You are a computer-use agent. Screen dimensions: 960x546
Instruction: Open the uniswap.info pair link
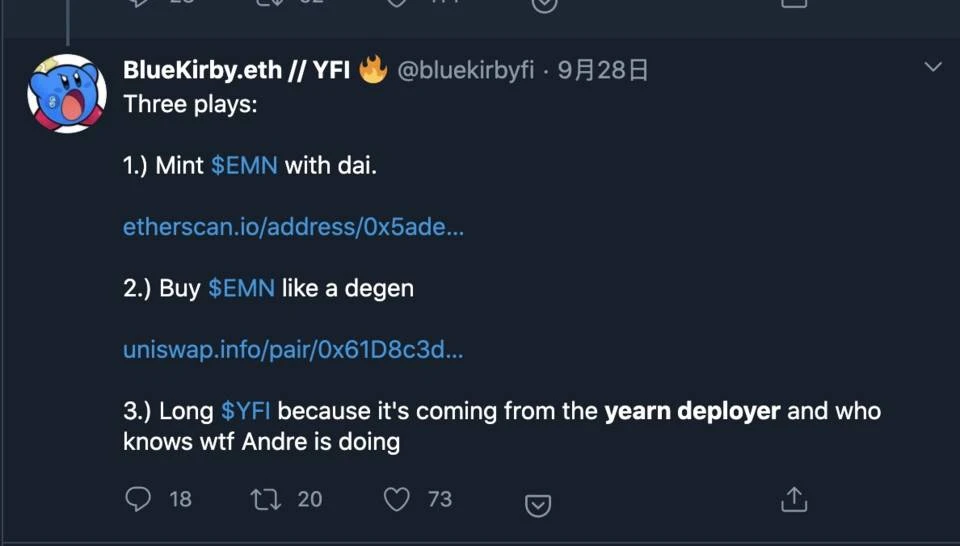tap(293, 350)
